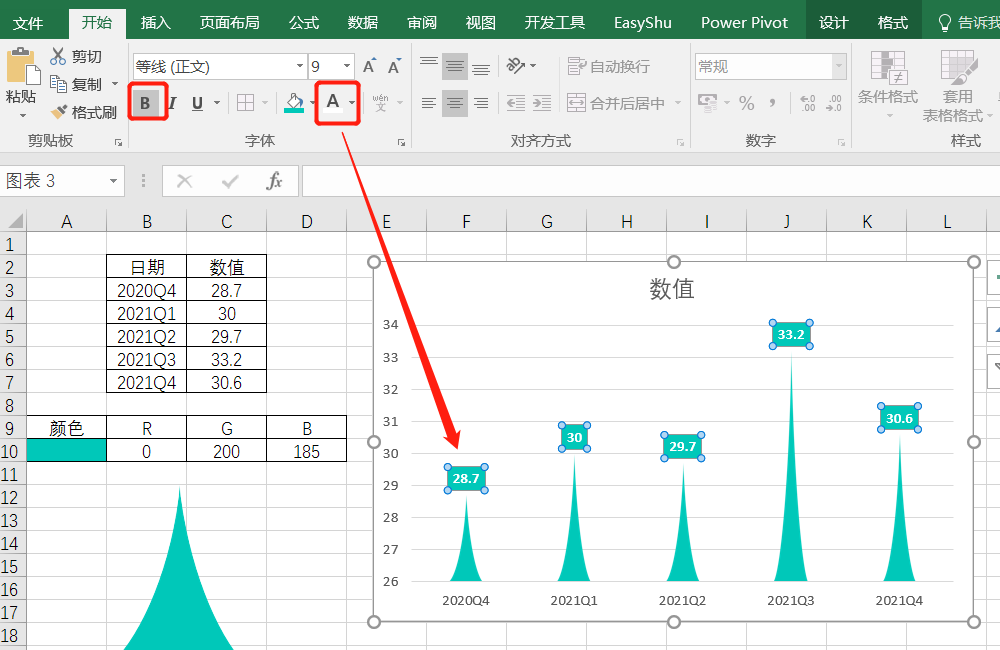Open the font color dropdown arrow
This screenshot has width=1000, height=650.
(x=351, y=103)
